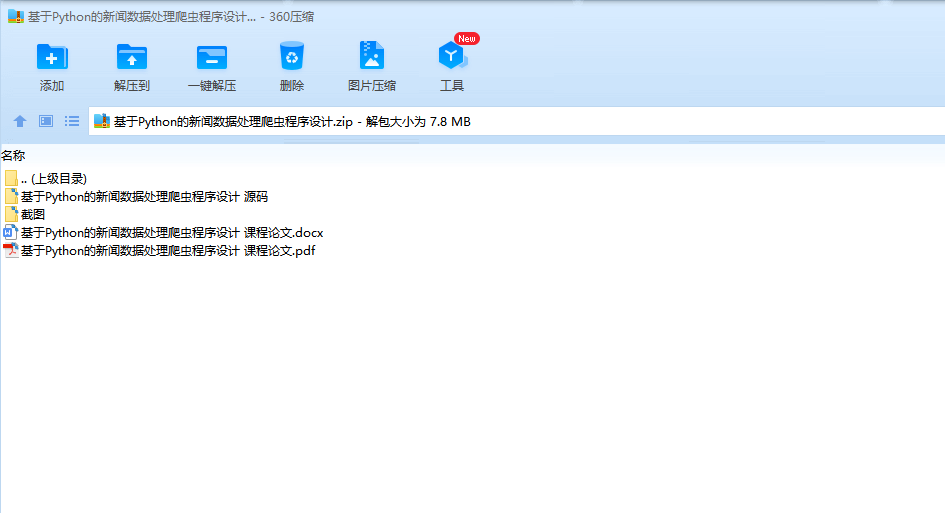Click the Word icon of 课程论文.docx

pyautogui.click(x=10, y=233)
